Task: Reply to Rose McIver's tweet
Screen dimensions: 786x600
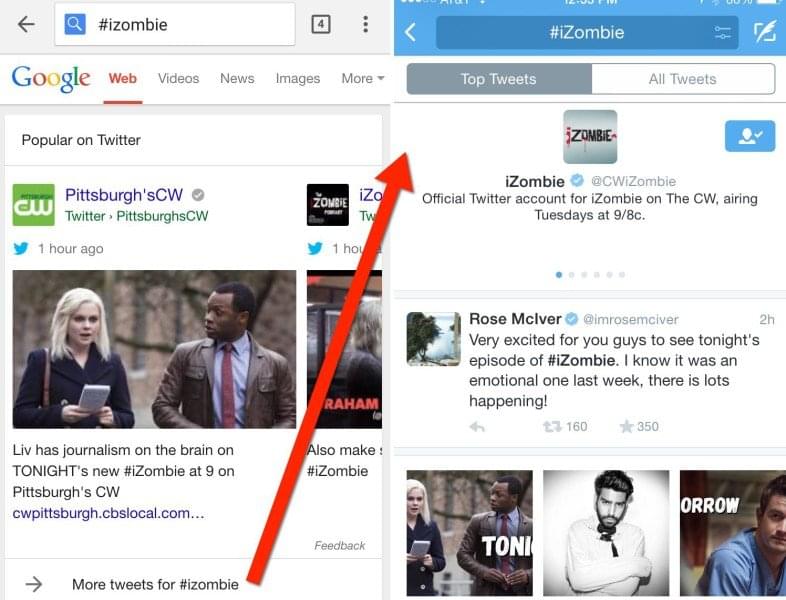Action: pos(477,427)
